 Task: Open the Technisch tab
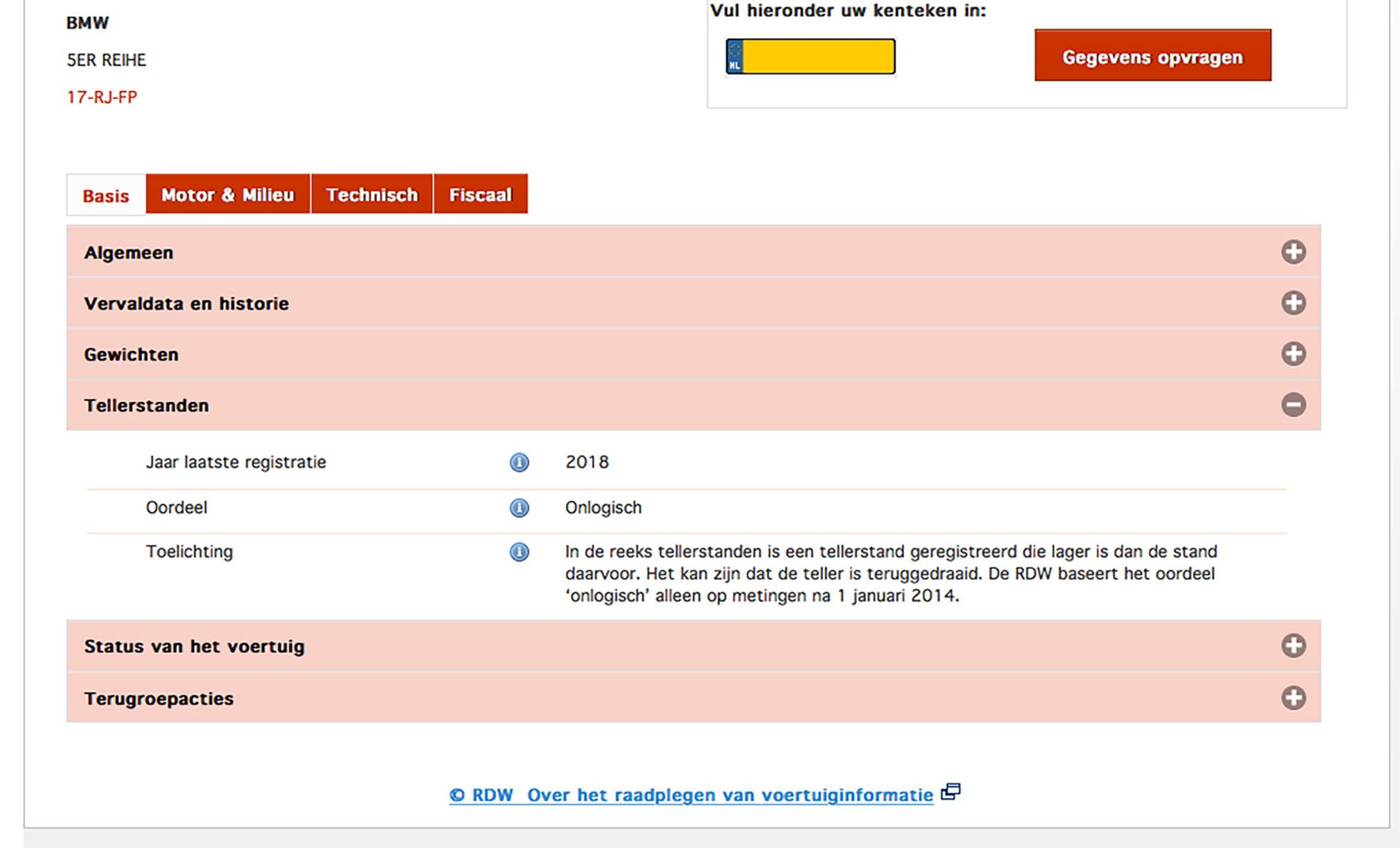(372, 194)
